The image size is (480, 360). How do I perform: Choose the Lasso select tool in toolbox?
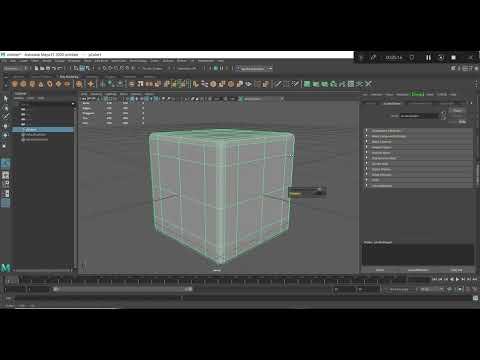pyautogui.click(x=6, y=108)
